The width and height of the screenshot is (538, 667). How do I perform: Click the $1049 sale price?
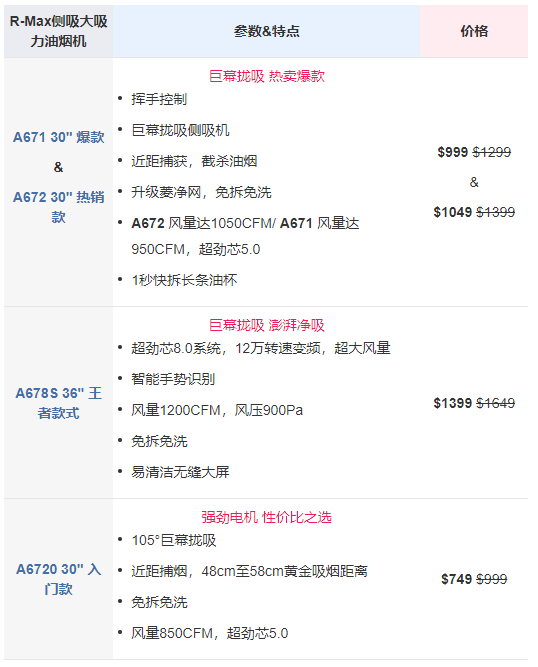tap(453, 212)
